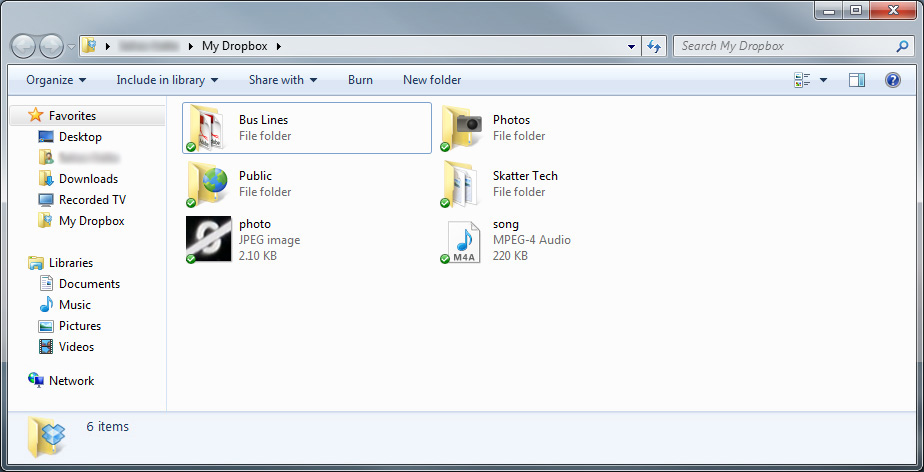Viewport: 924px width, 472px height.
Task: Click the Documents library icon
Action: 46,283
